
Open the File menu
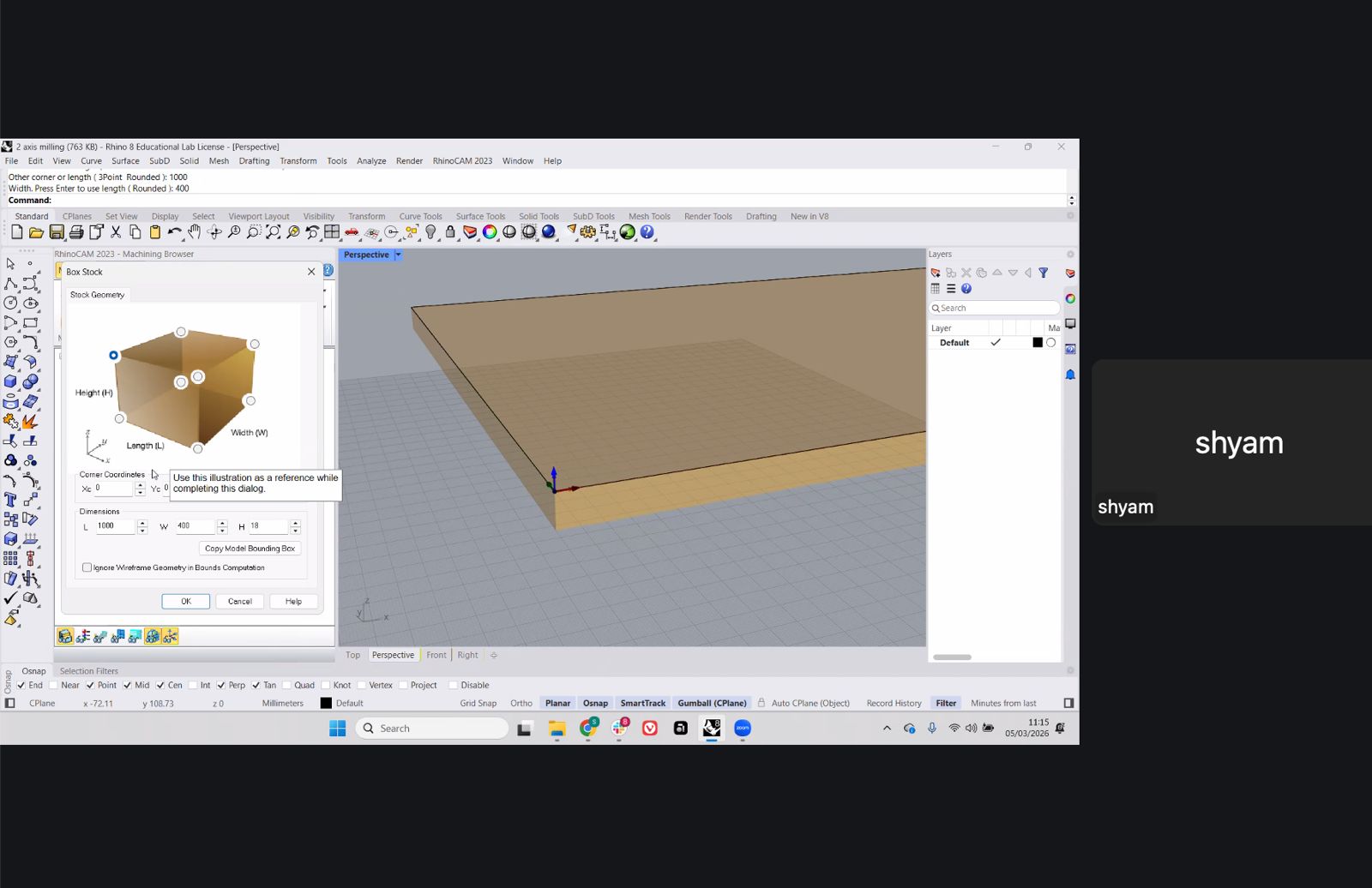pyautogui.click(x=11, y=161)
